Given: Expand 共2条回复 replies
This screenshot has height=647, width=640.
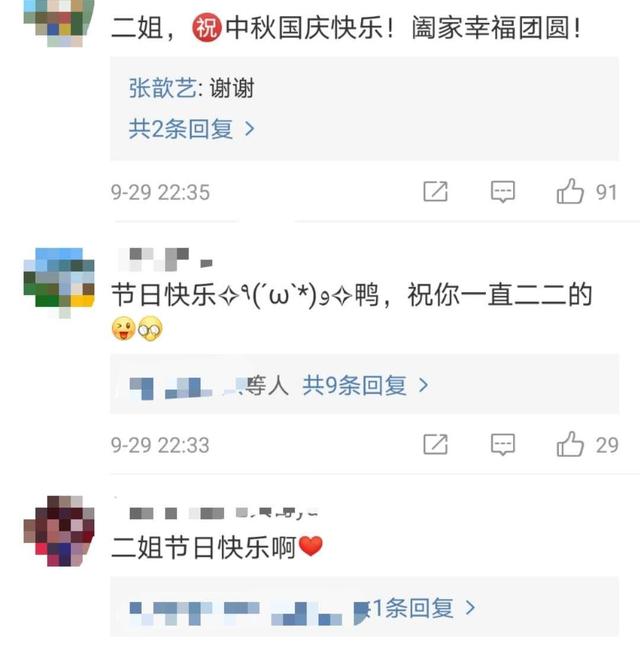Looking at the screenshot, I should pyautogui.click(x=191, y=129).
